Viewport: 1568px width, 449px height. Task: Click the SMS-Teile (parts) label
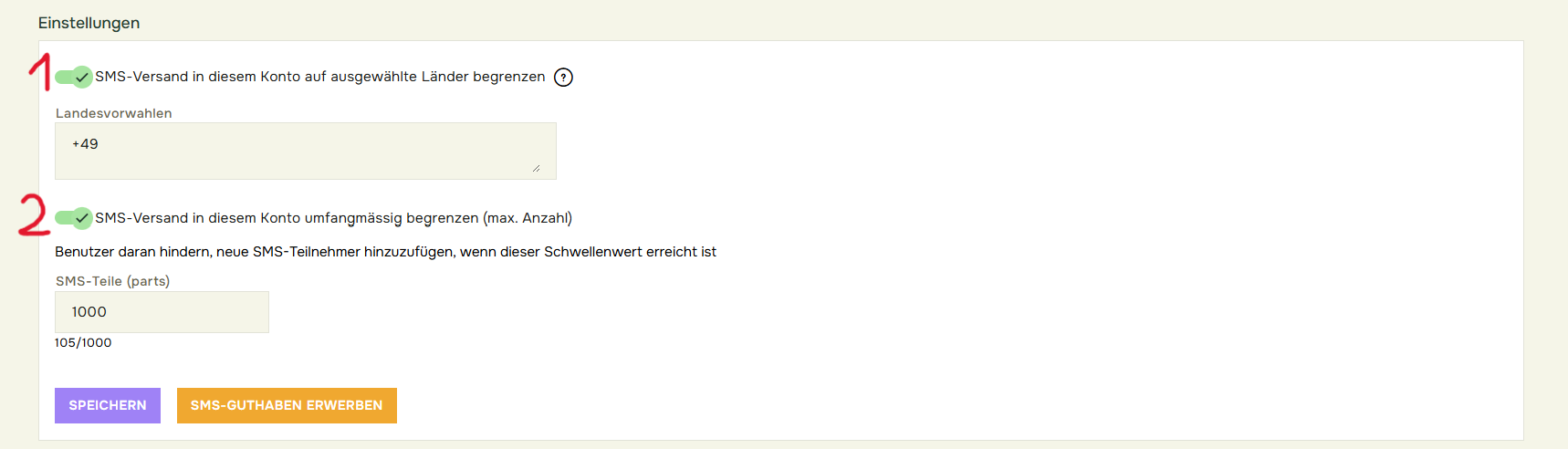112,281
